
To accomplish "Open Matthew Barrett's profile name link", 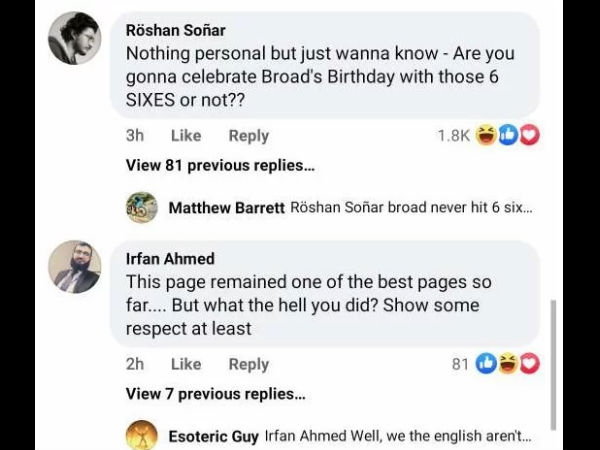I will [226, 208].
